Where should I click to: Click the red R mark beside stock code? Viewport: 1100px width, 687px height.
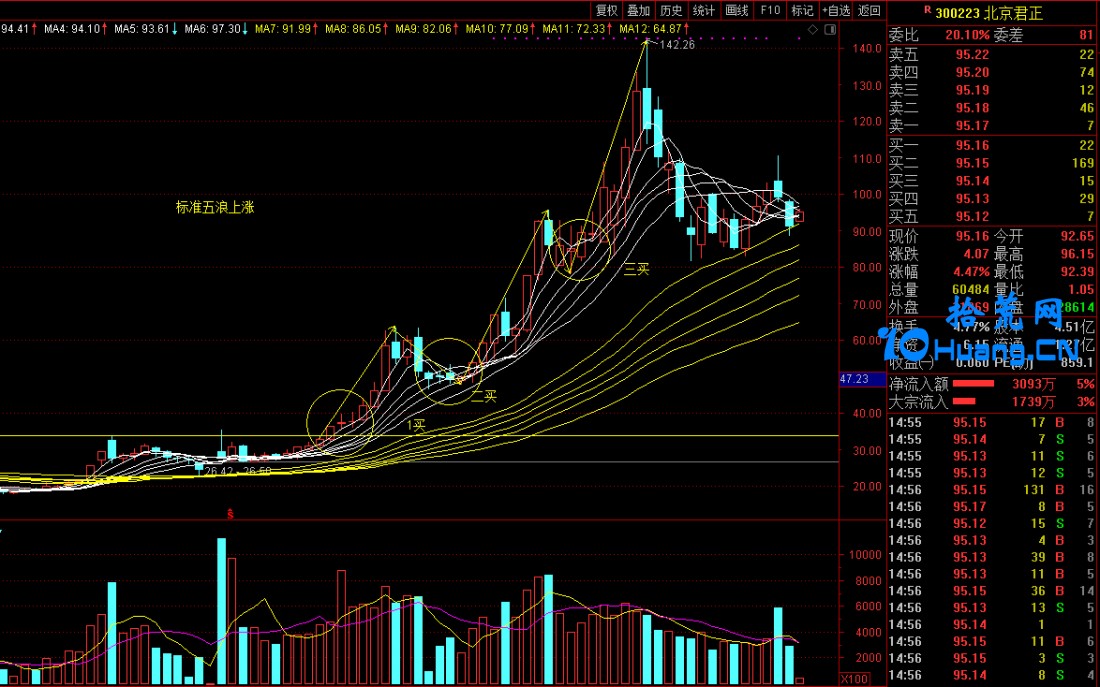pyautogui.click(x=927, y=10)
